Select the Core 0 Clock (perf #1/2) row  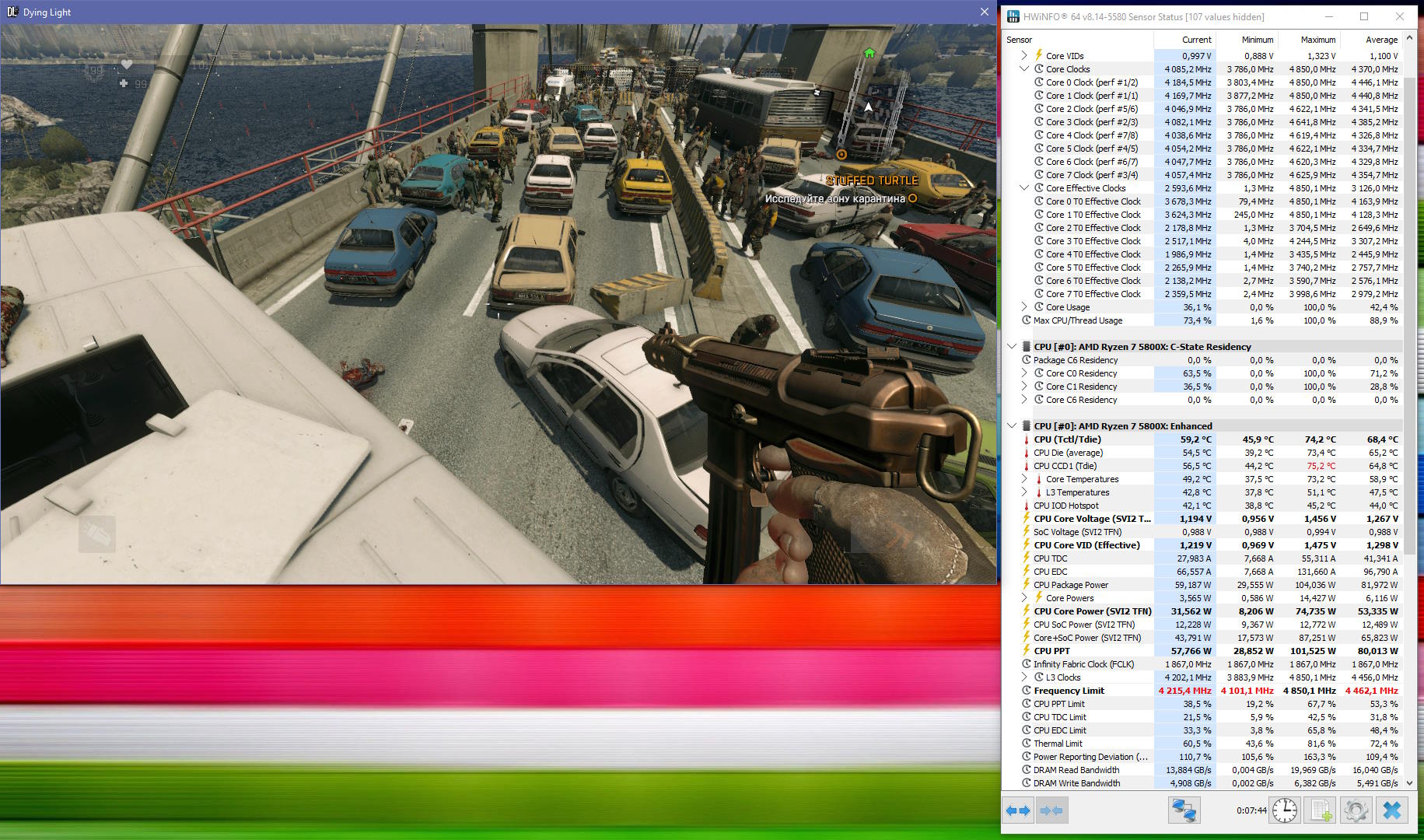click(x=1202, y=82)
